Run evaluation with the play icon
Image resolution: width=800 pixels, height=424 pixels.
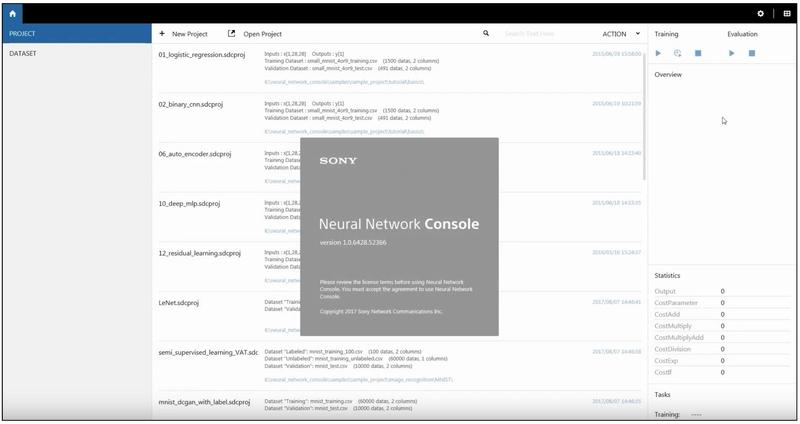coord(732,53)
